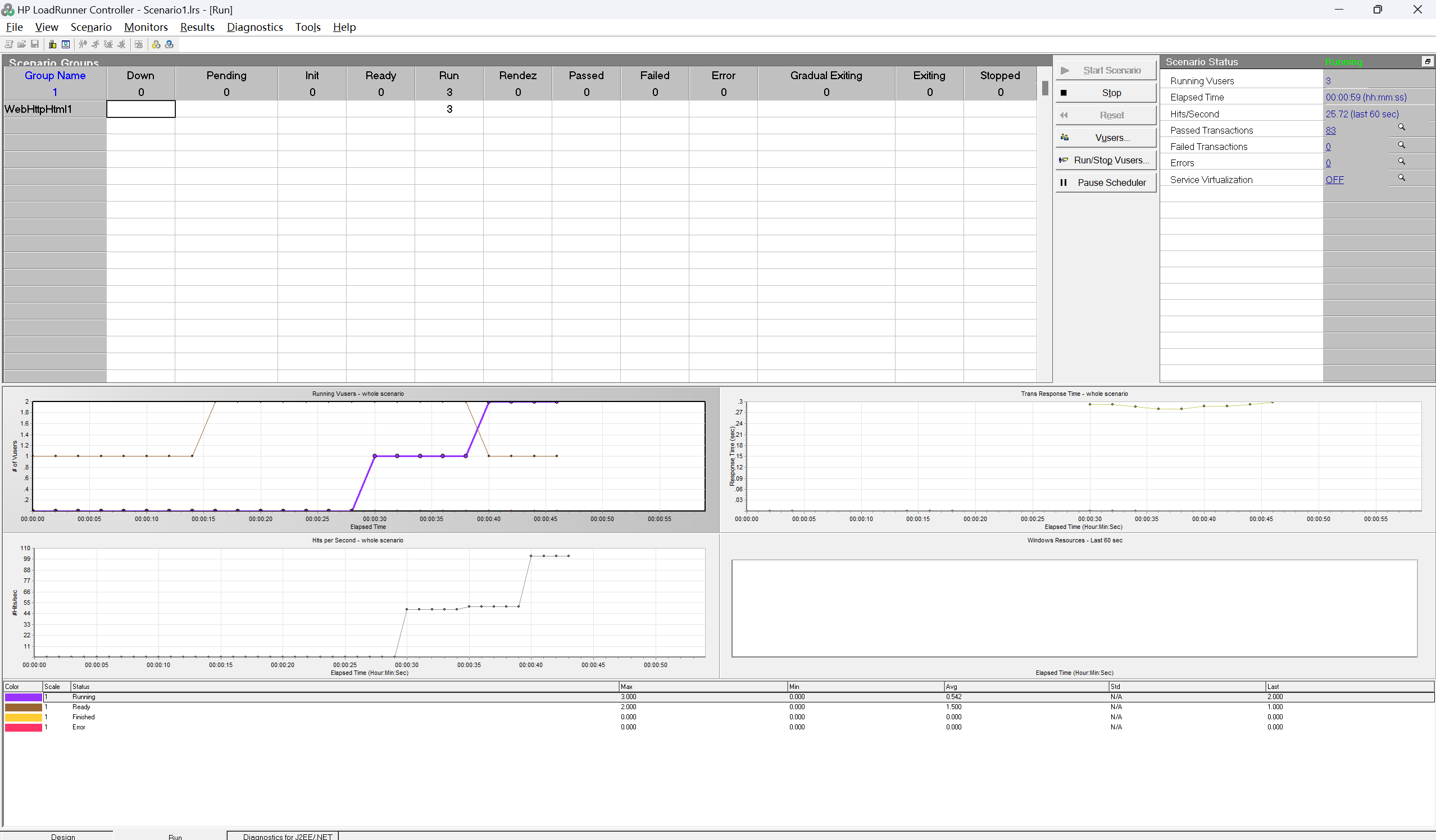Open the Diagnostics menu
1436x840 pixels.
[x=255, y=27]
